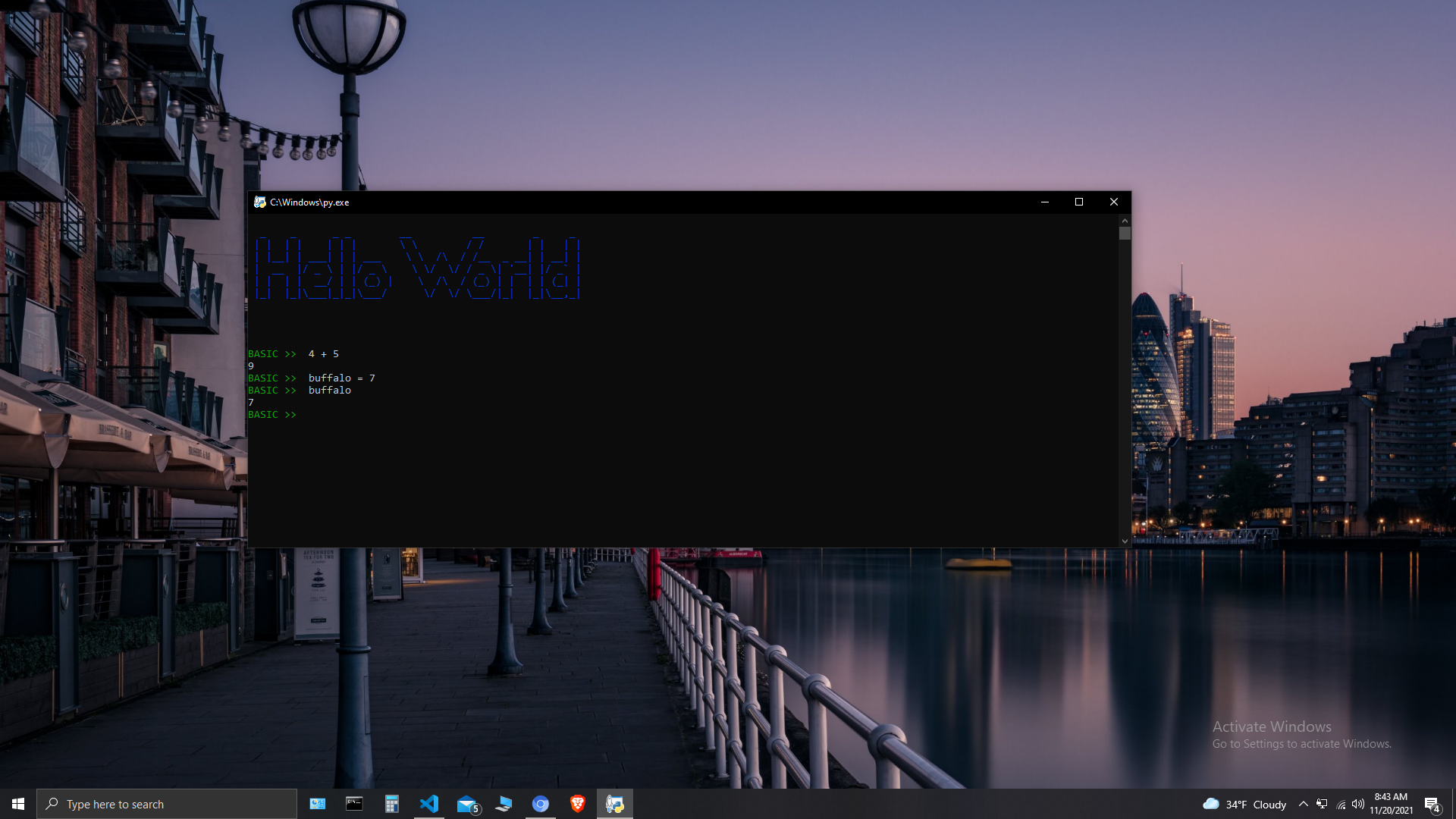The width and height of the screenshot is (1456, 819).
Task: Expand hidden system tray icons
Action: 1303,804
